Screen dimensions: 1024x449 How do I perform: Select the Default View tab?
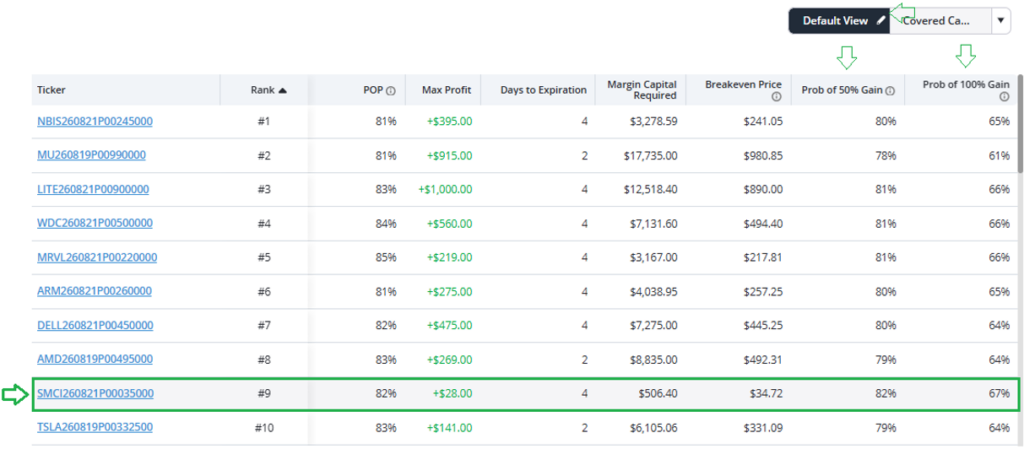[839, 21]
